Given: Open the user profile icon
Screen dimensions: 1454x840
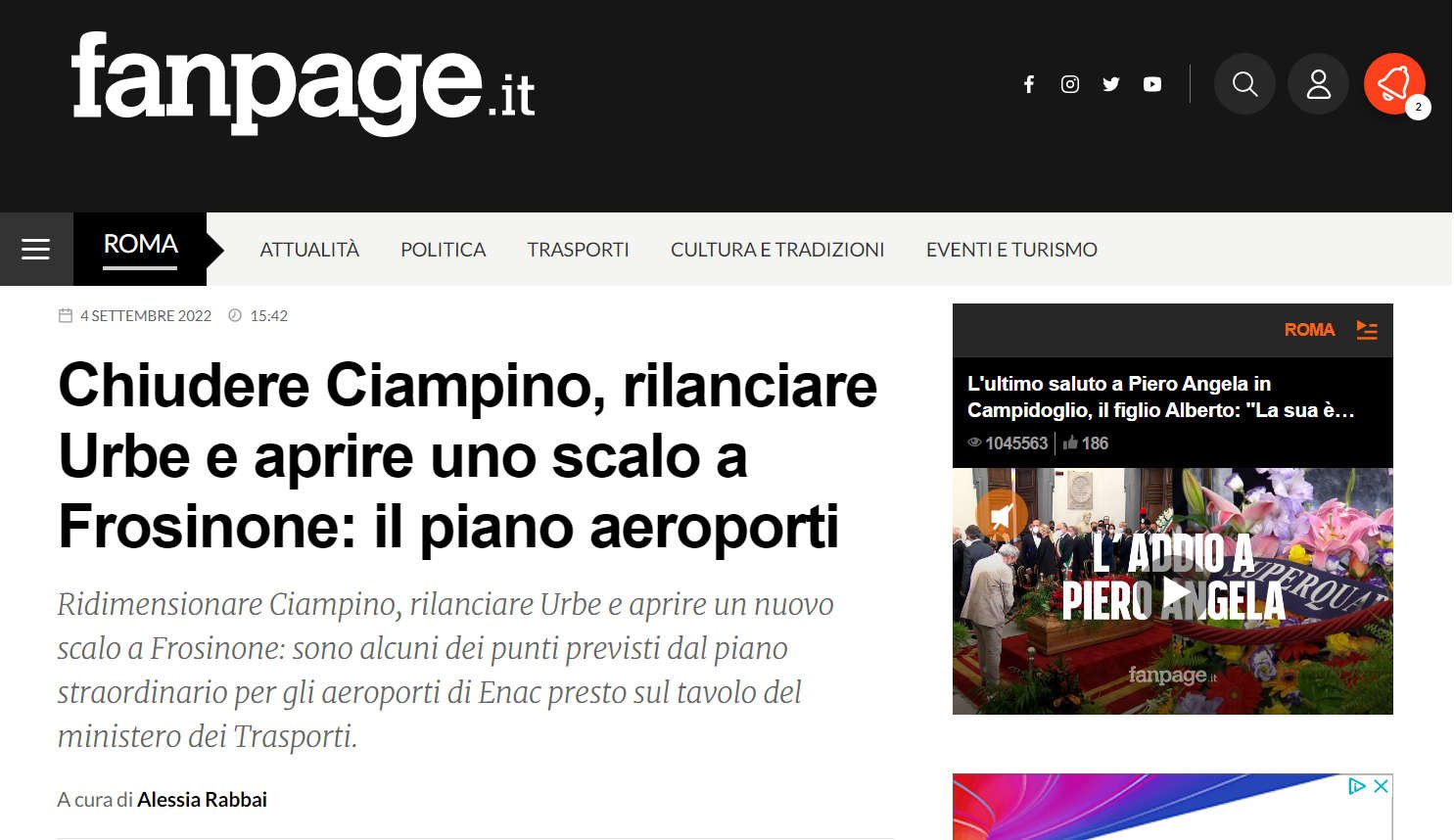Looking at the screenshot, I should 1318,84.
